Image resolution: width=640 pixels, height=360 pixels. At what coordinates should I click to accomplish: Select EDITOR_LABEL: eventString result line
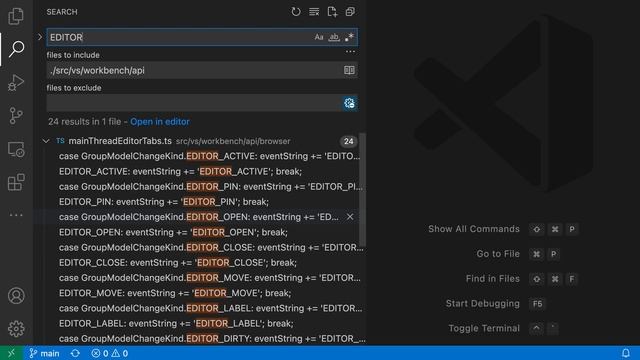point(176,323)
